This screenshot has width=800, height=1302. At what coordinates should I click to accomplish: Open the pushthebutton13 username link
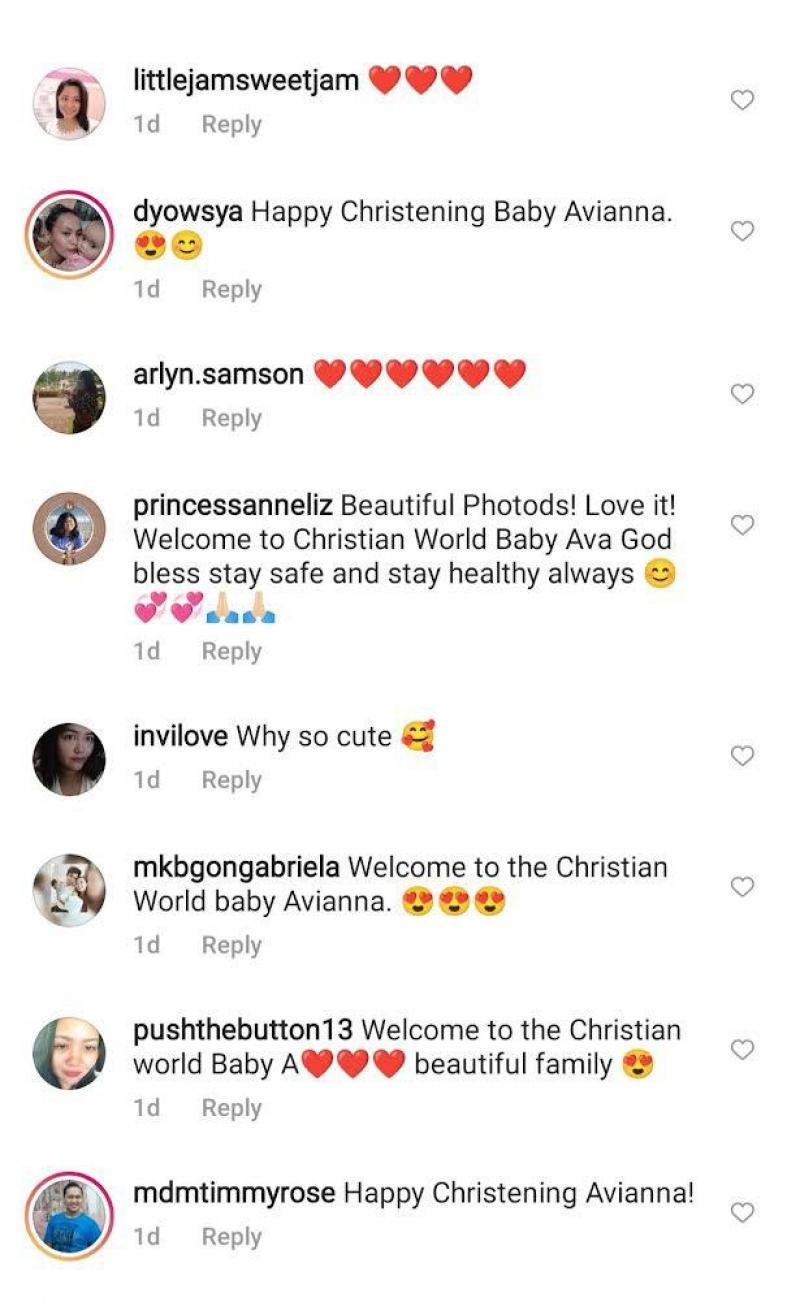(x=243, y=1030)
